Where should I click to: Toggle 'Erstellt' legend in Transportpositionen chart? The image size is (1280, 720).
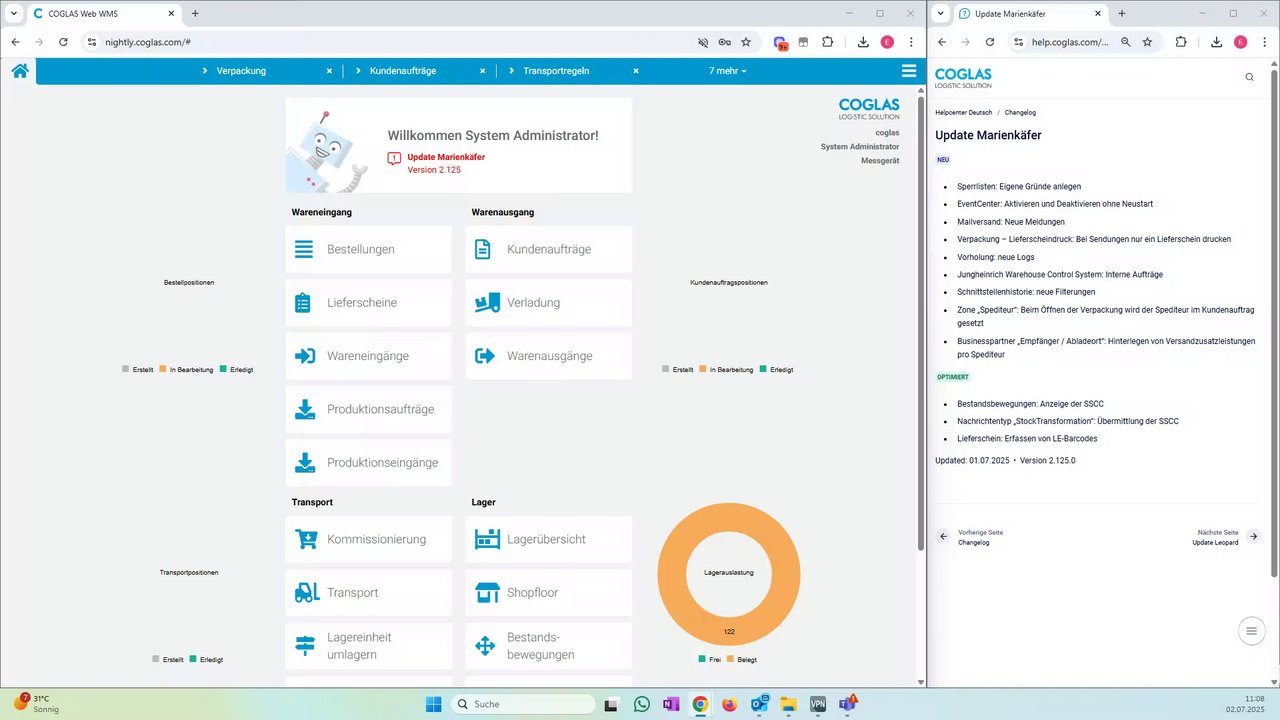pyautogui.click(x=167, y=660)
